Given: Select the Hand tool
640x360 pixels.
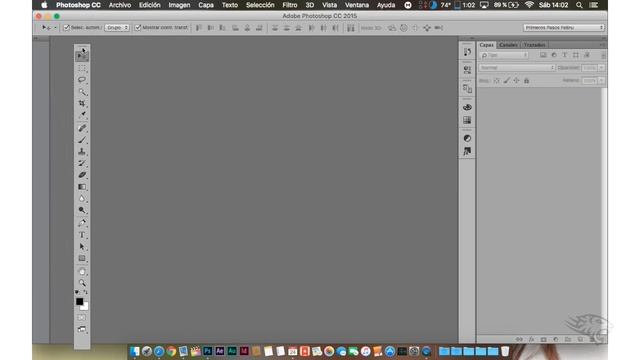Looking at the screenshot, I should tap(82, 271).
